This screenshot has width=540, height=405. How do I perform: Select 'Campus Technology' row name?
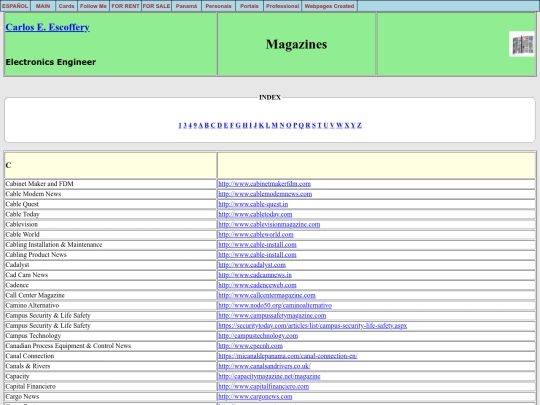pos(33,336)
